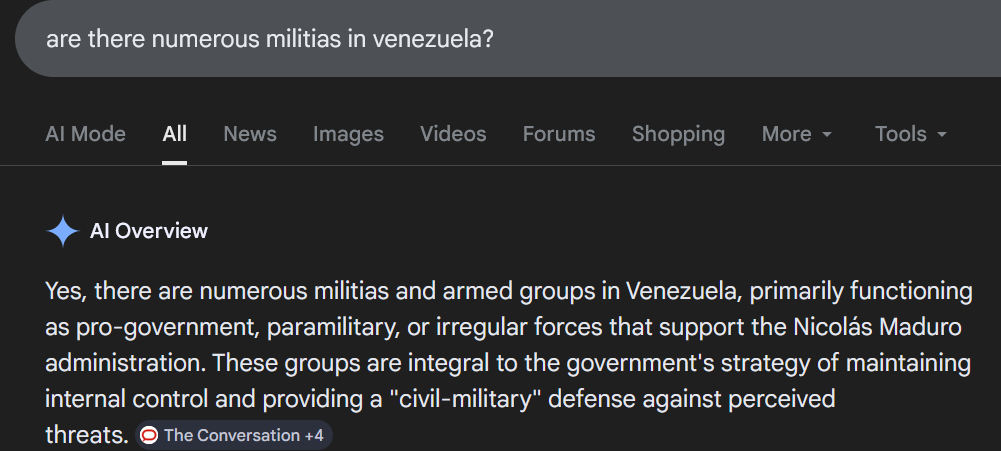Switch to the Videos tab

(x=453, y=134)
